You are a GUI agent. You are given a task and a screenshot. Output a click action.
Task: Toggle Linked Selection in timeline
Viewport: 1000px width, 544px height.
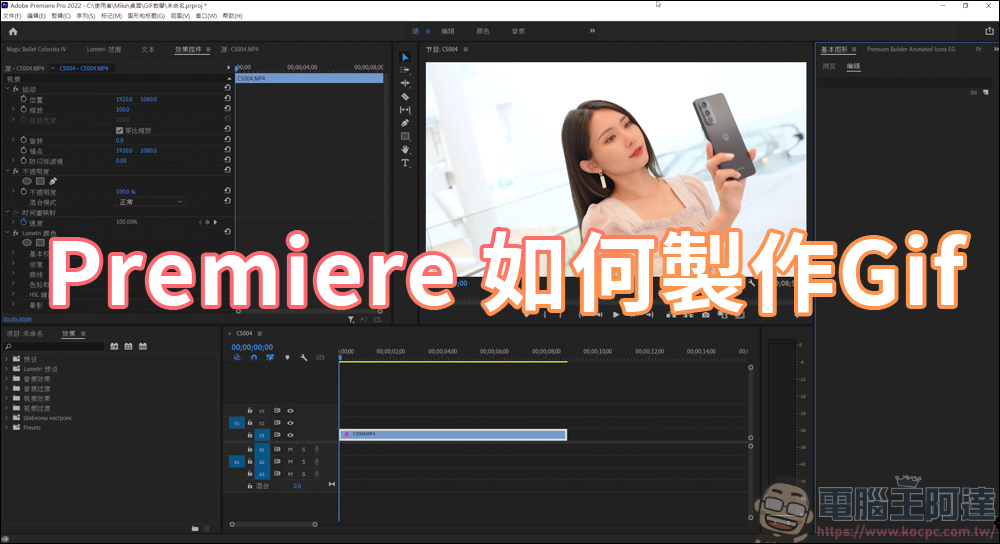(270, 358)
